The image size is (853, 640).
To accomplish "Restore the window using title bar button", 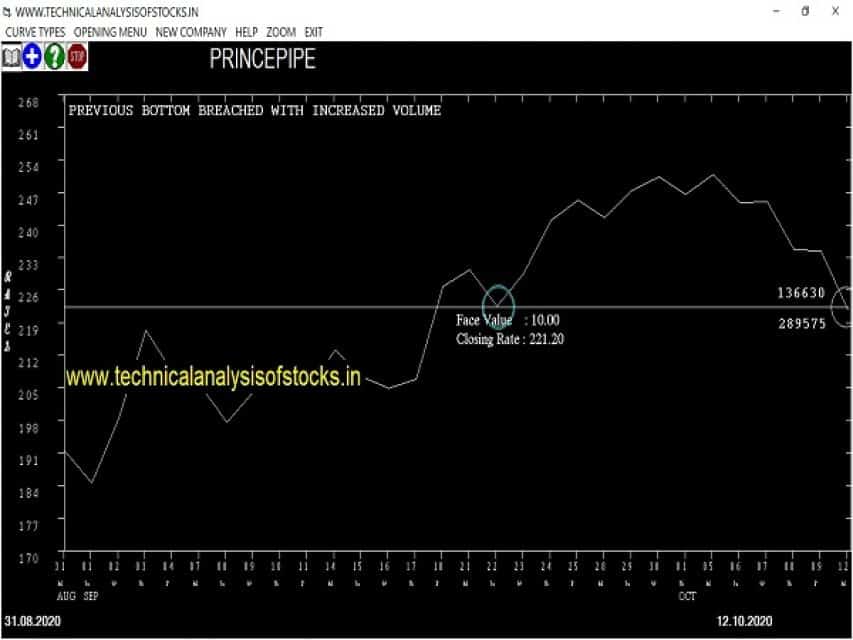I will tap(805, 11).
